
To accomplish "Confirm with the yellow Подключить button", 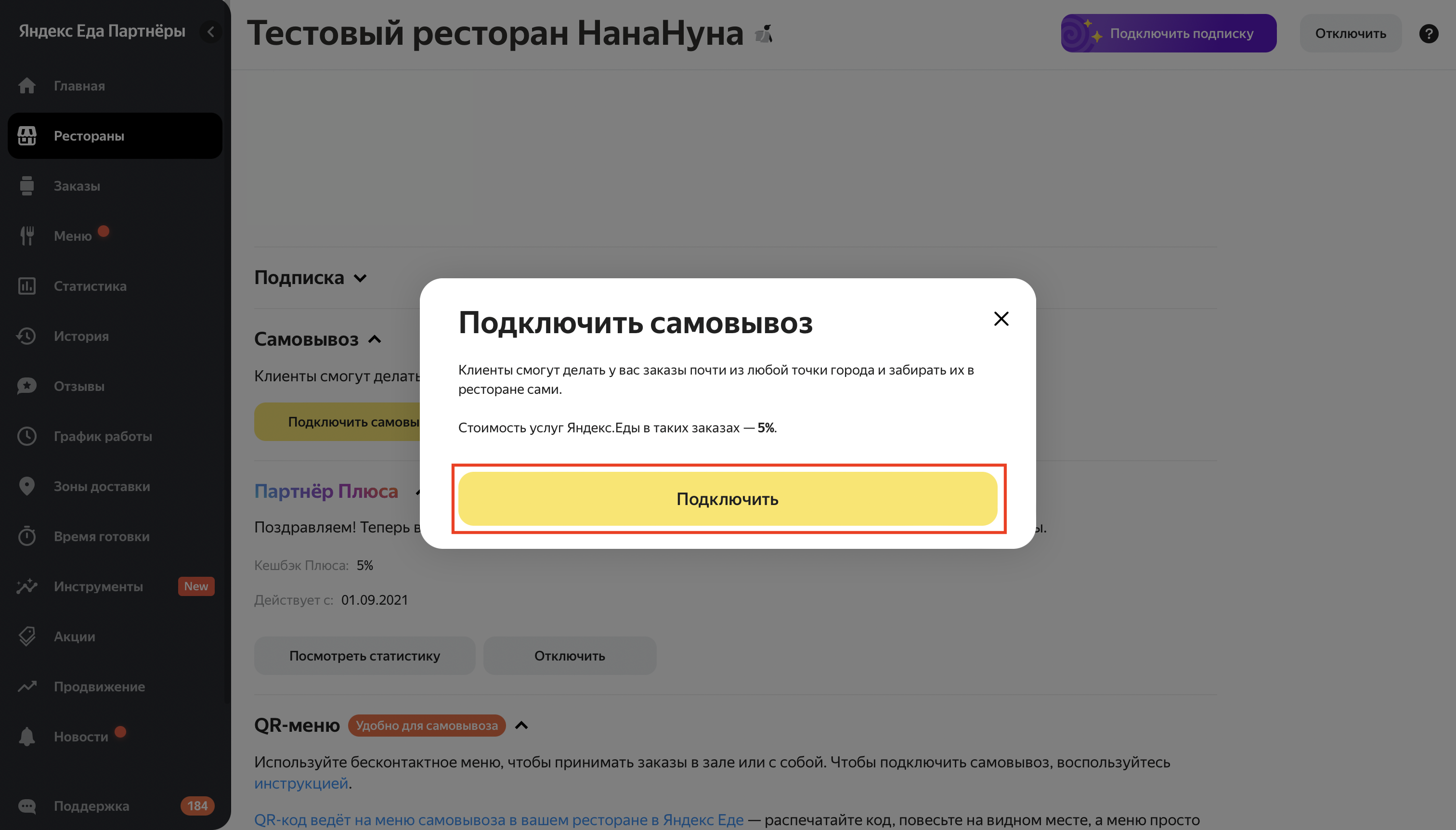I will click(x=728, y=499).
